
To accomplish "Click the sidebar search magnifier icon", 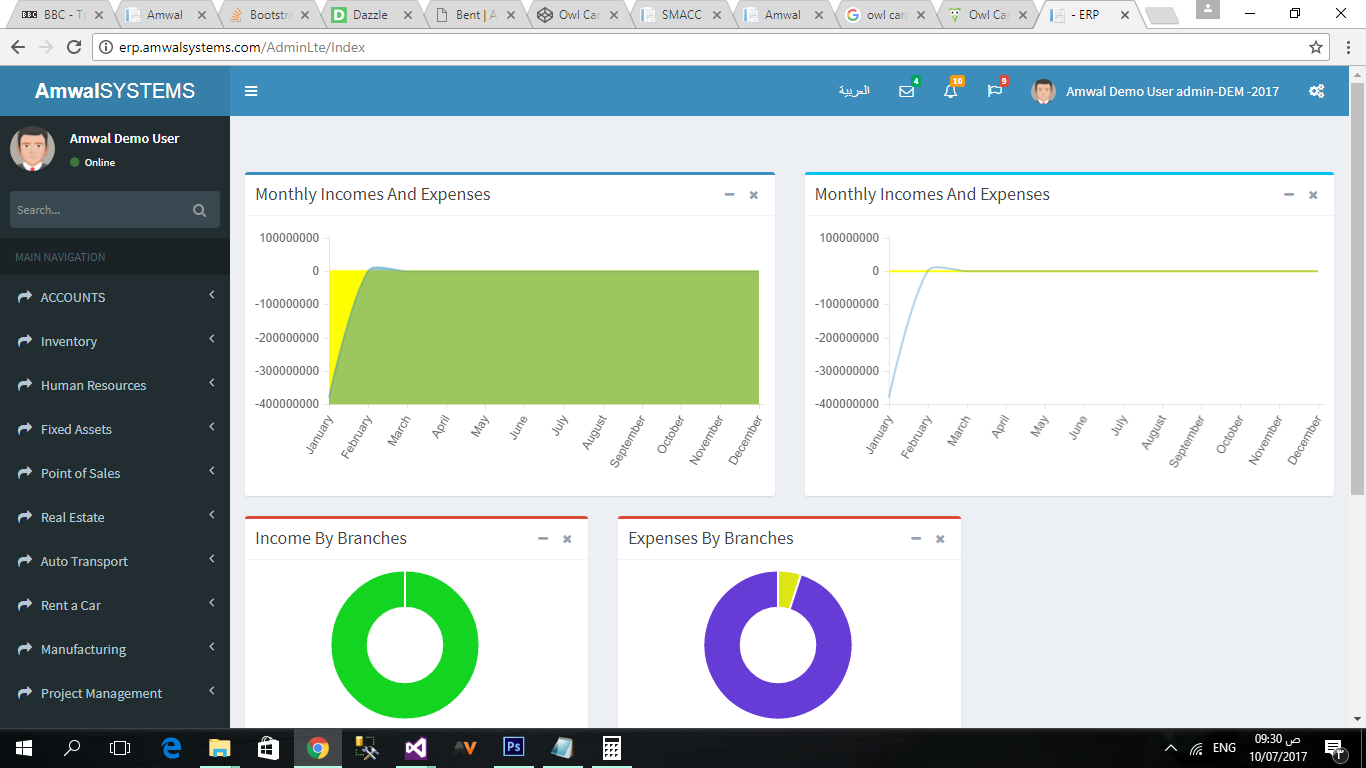I will click(x=199, y=210).
